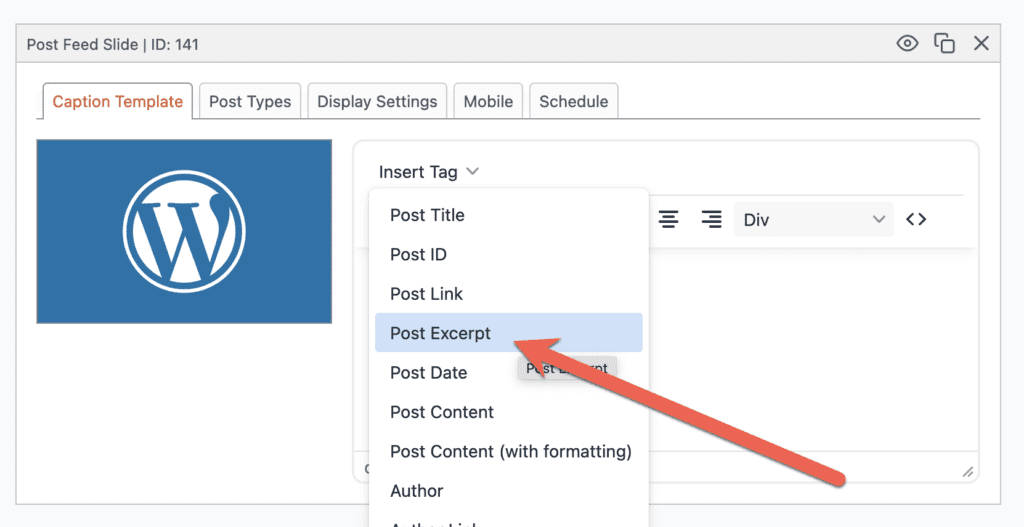Screen dimensions: 1024x527
Task: Expand the Div format dropdown
Action: pyautogui.click(x=813, y=219)
